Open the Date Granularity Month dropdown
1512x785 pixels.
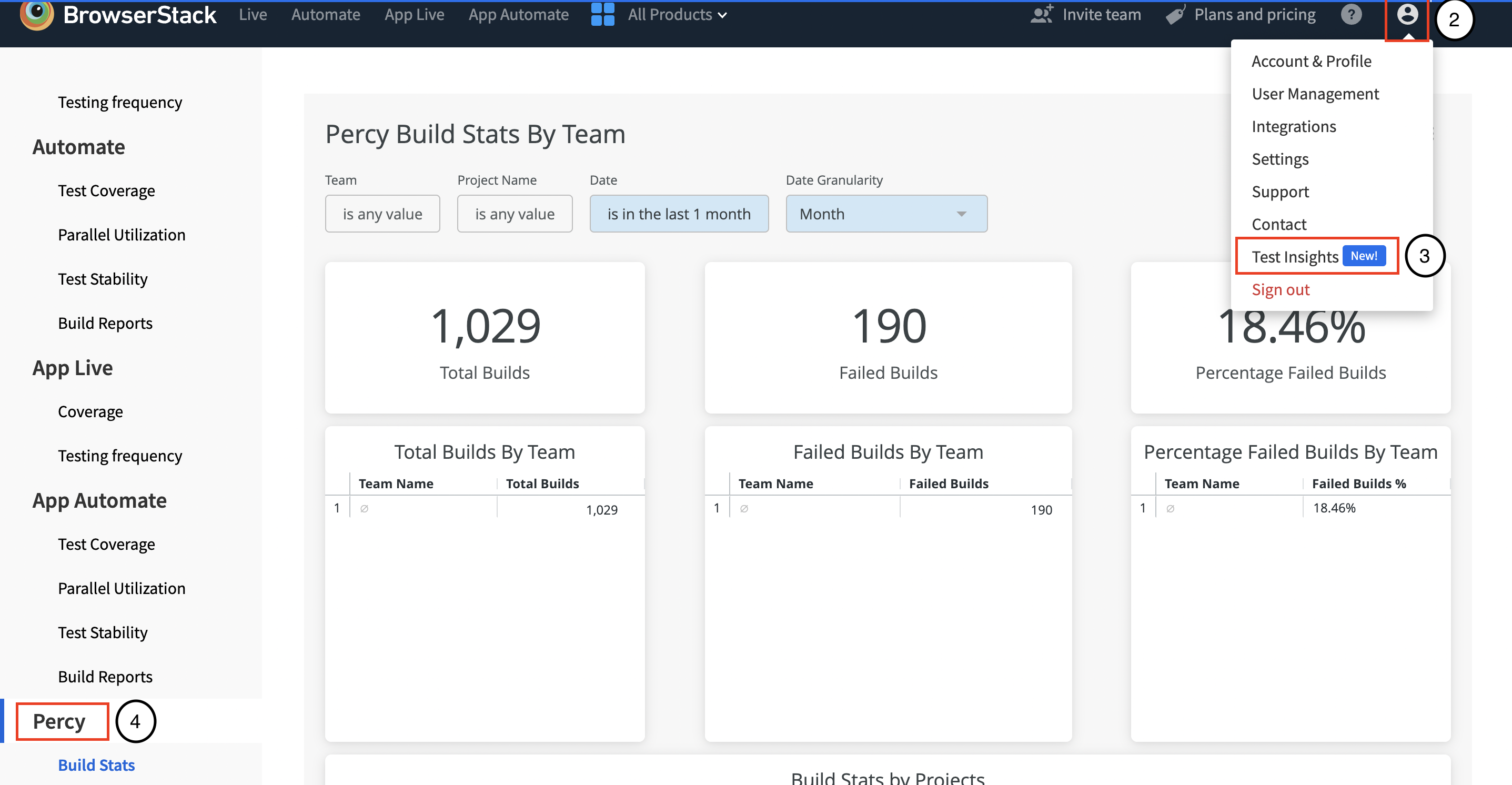tap(886, 214)
